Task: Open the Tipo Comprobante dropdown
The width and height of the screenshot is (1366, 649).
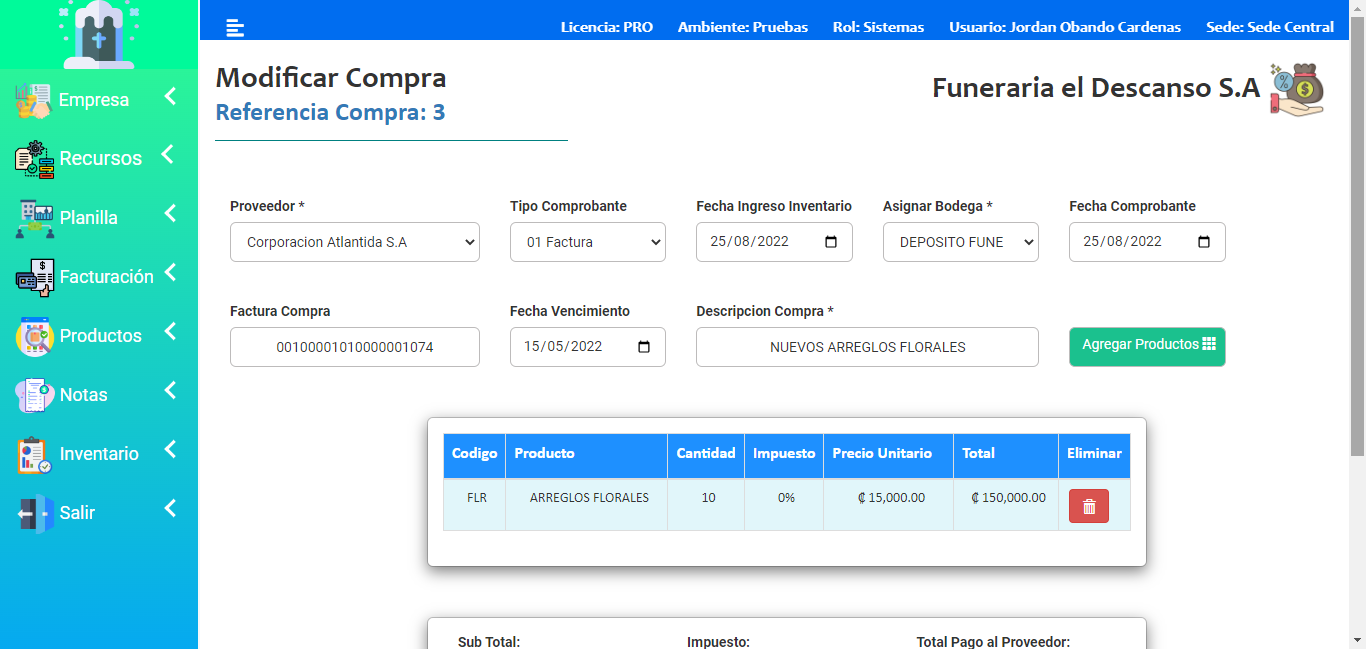Action: point(587,242)
